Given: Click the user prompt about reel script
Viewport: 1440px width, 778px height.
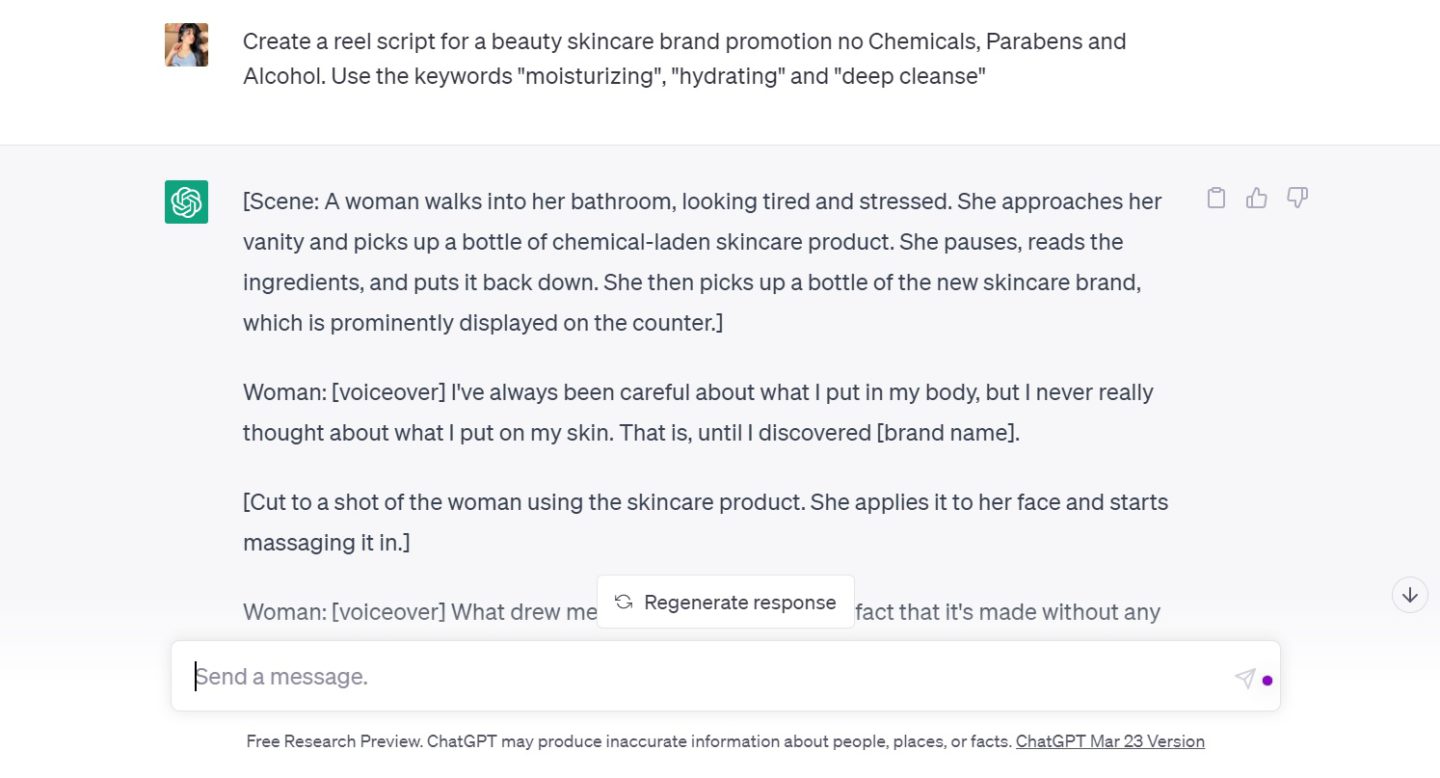Looking at the screenshot, I should click(684, 58).
